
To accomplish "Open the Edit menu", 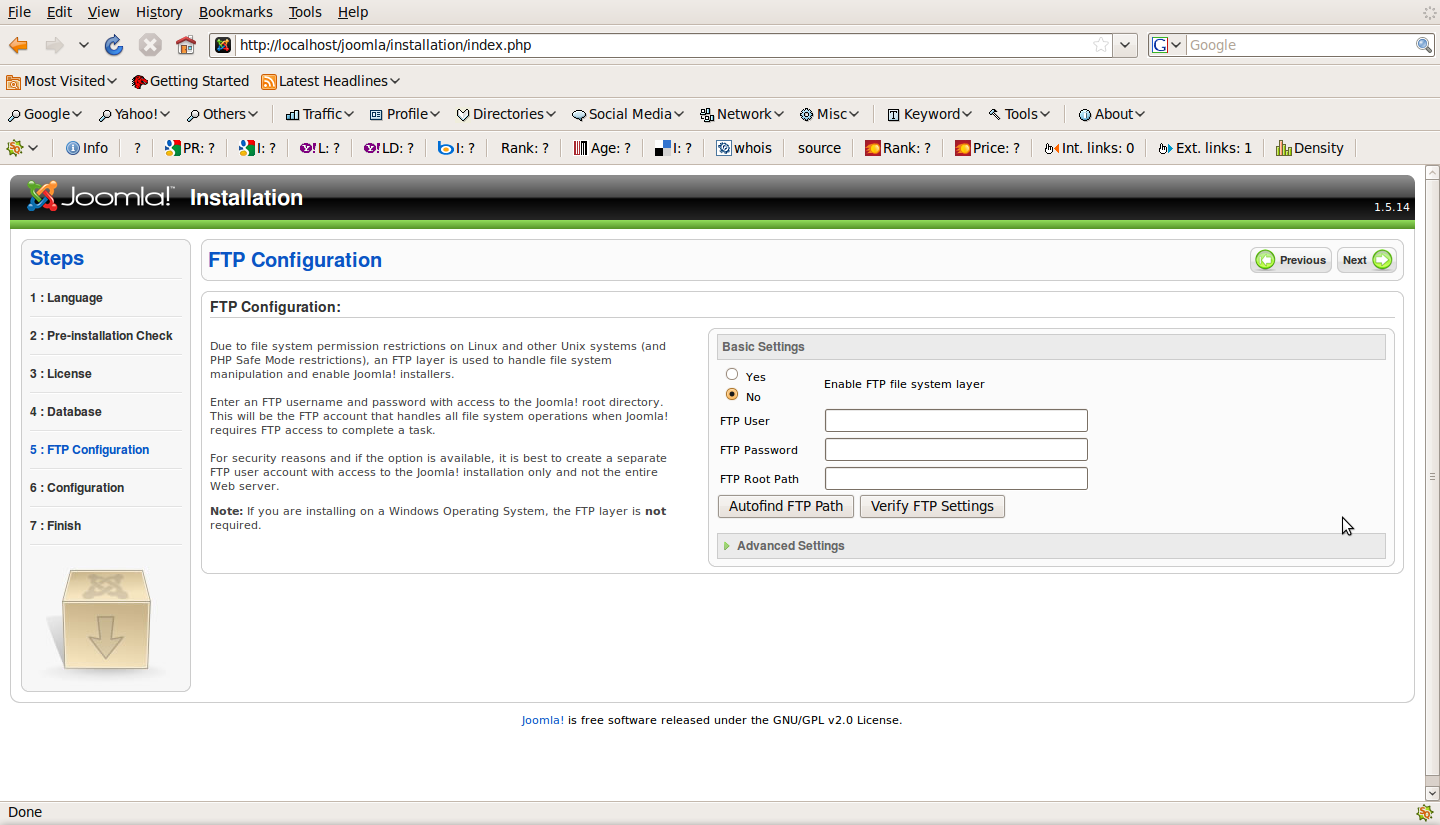I will coord(59,12).
